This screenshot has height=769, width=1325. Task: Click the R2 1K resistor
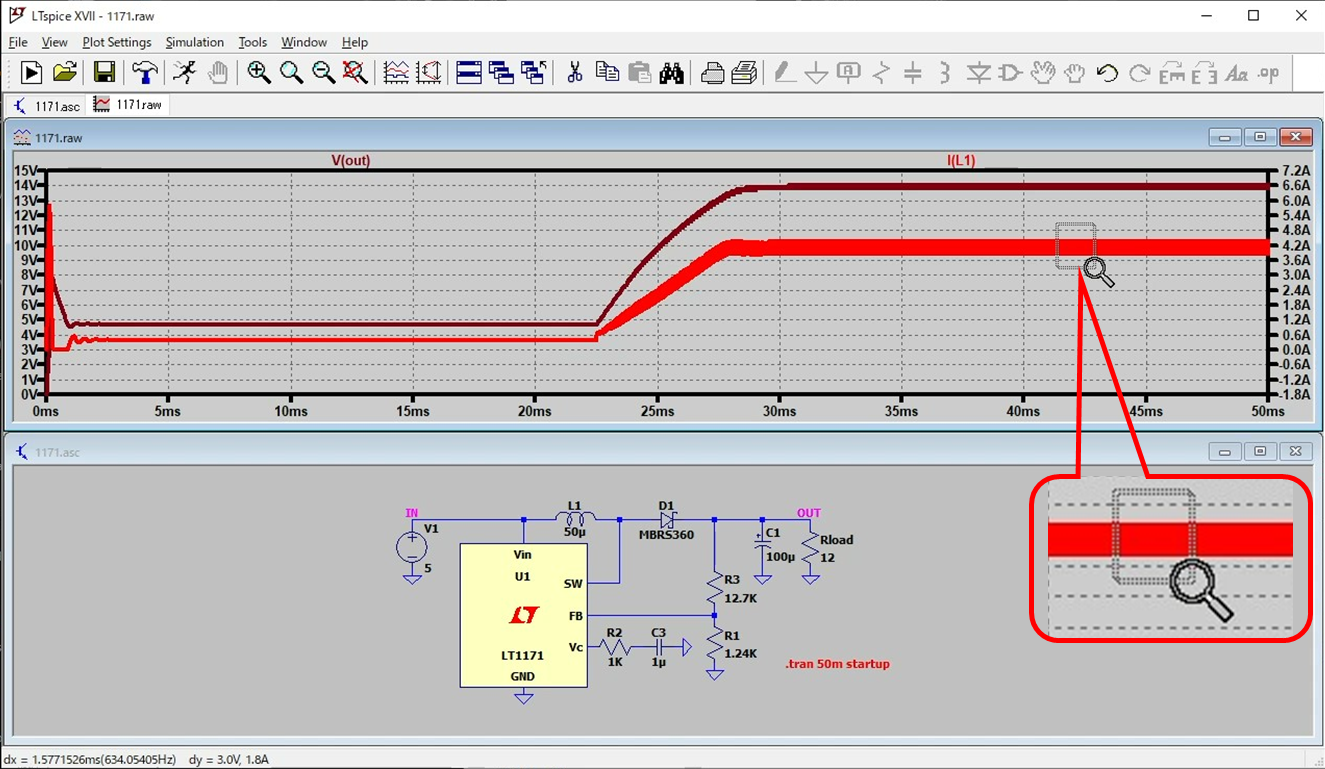pos(614,648)
